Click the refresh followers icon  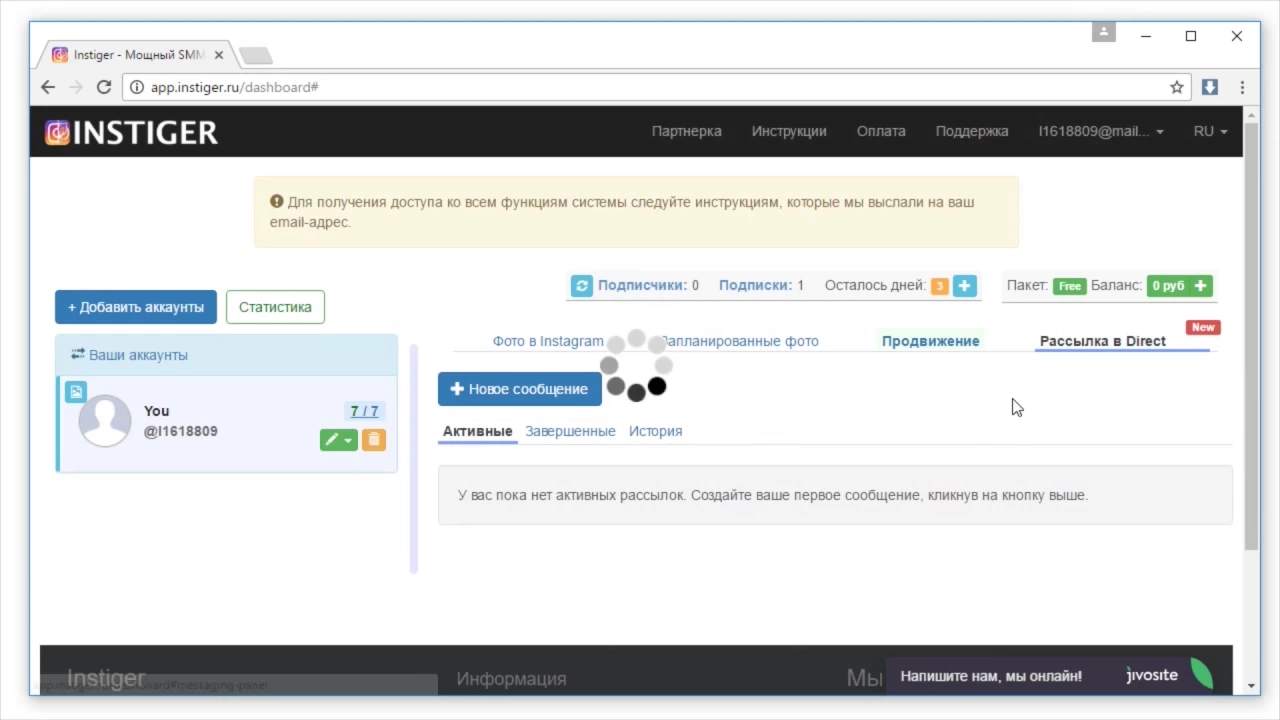(x=582, y=286)
